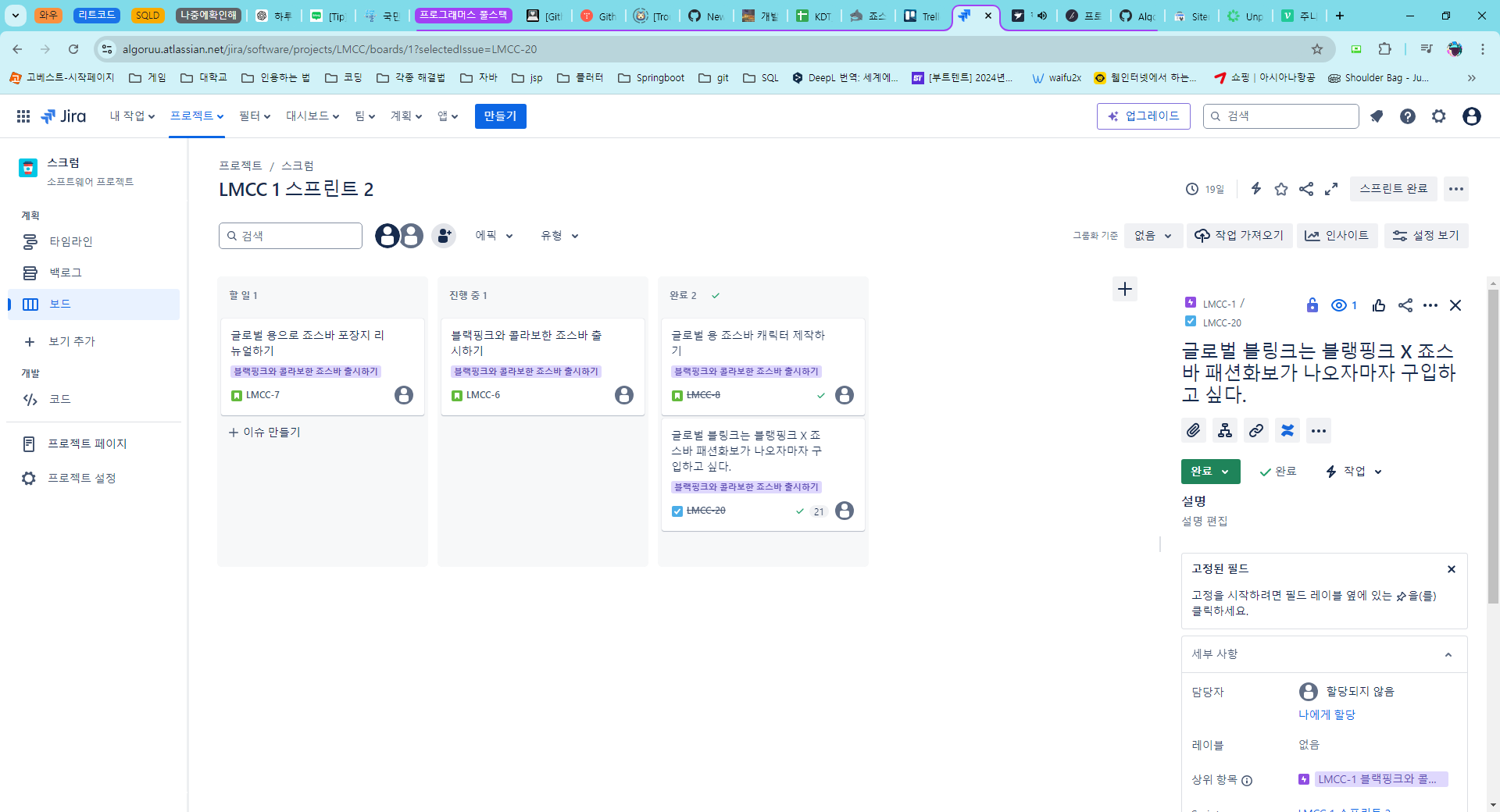
Task: Filter board by second assignee avatar
Action: click(x=411, y=236)
